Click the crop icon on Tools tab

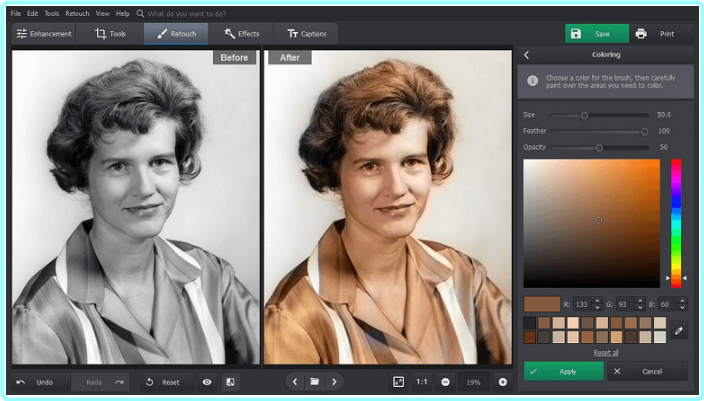pos(101,33)
